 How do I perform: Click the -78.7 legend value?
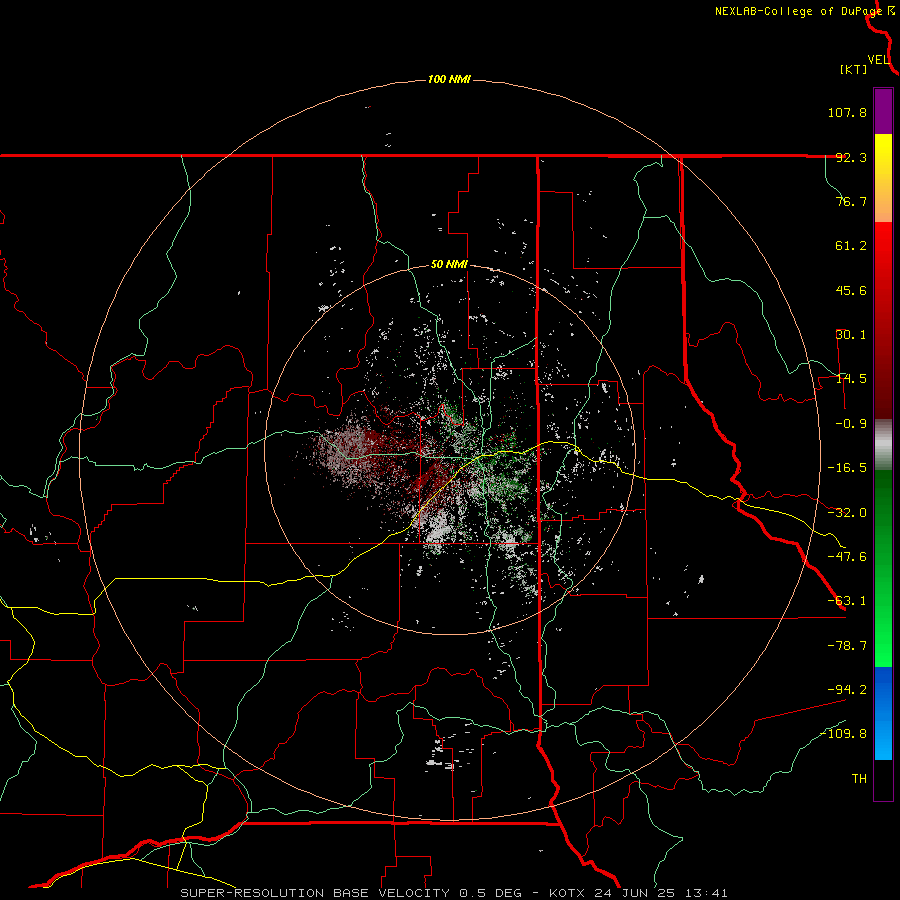click(x=847, y=646)
